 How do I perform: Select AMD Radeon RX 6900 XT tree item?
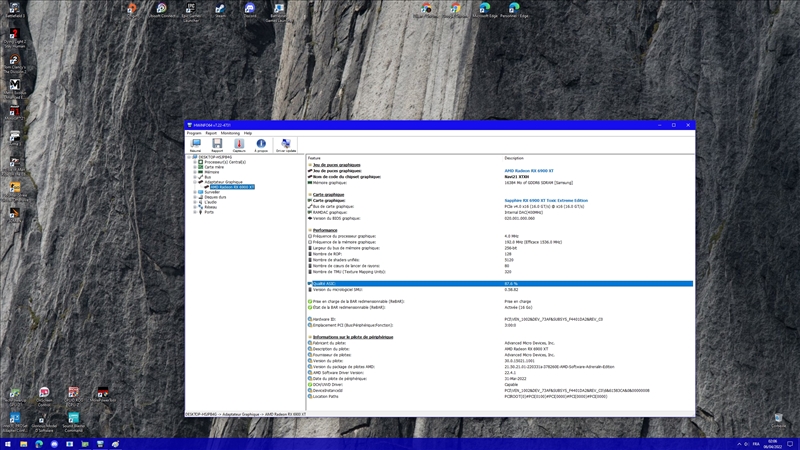coord(232,187)
